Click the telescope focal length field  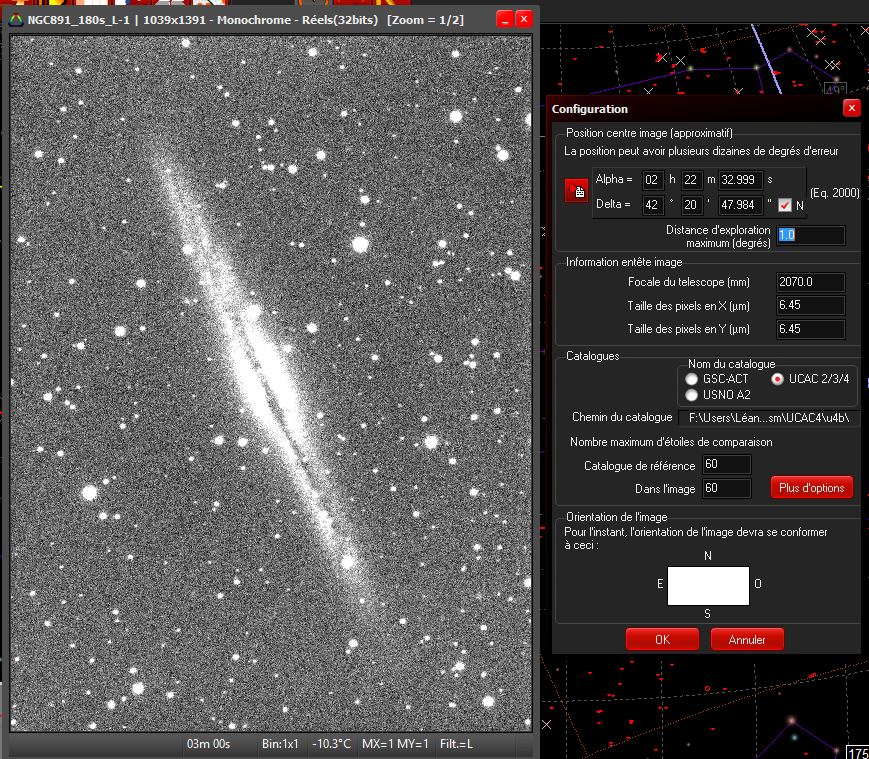pyautogui.click(x=810, y=283)
